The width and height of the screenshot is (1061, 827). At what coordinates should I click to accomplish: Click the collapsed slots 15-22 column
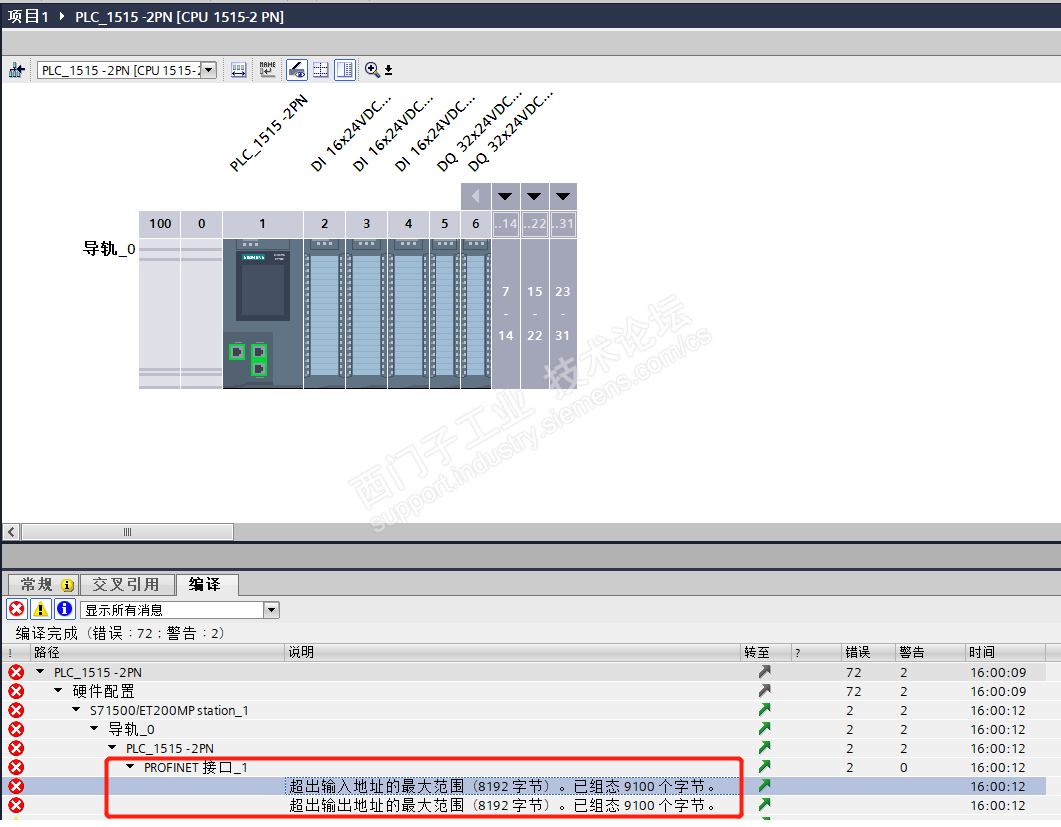535,313
